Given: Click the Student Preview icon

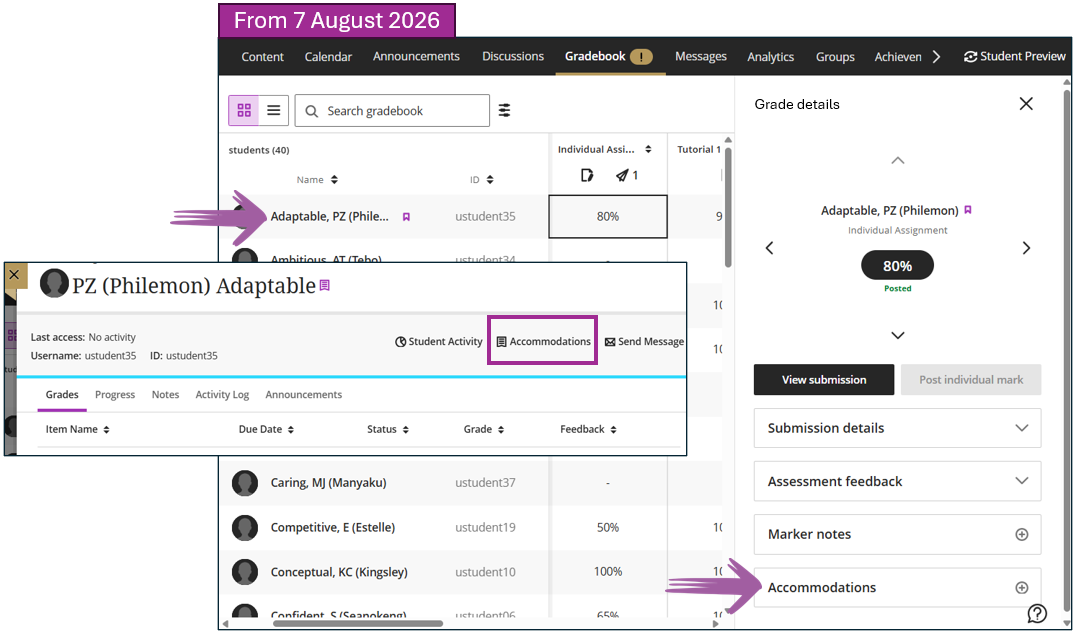Looking at the screenshot, I should pos(970,56).
